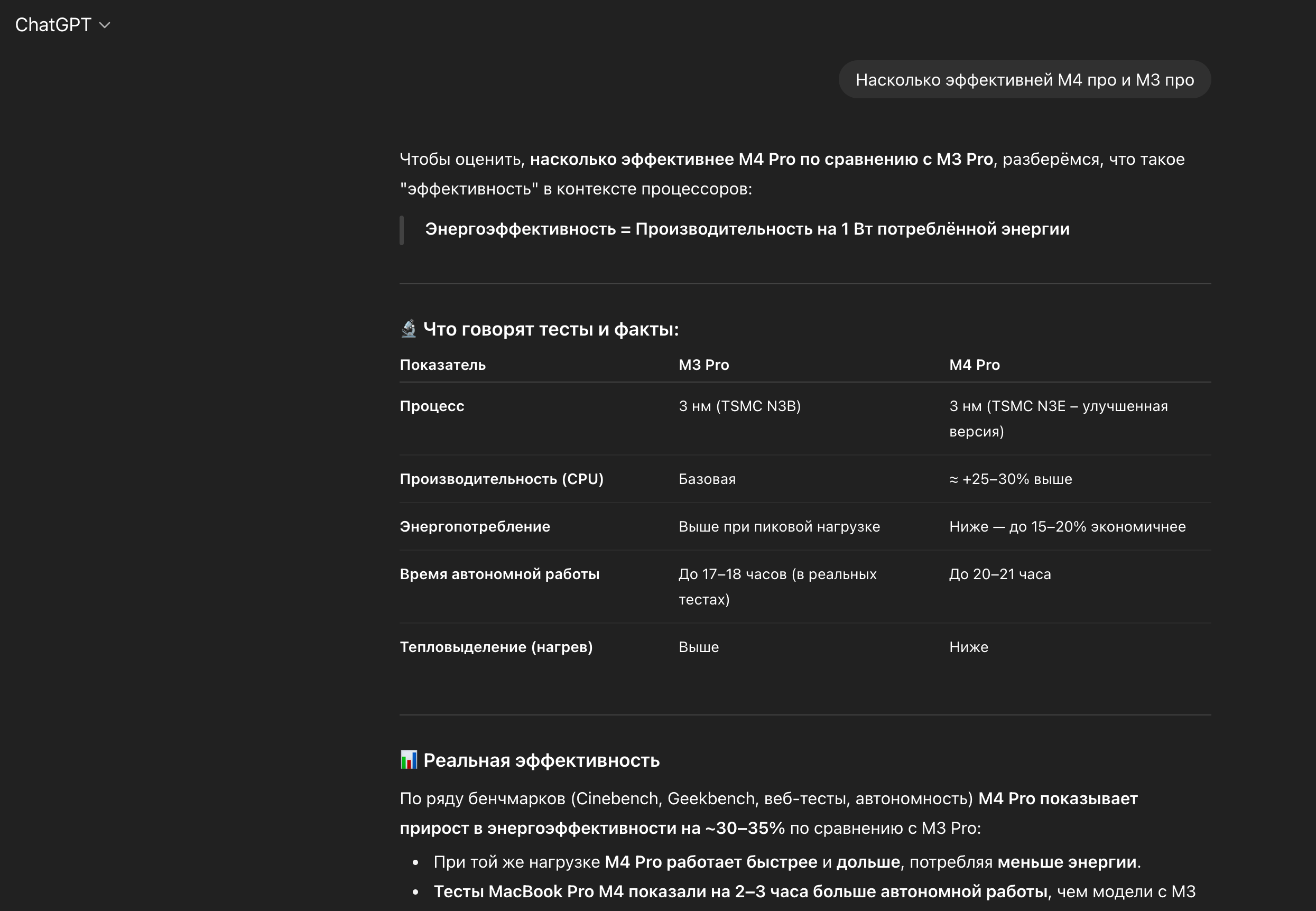The width and height of the screenshot is (1316, 911).
Task: Click the microscope emoji icon in heading
Action: click(409, 329)
